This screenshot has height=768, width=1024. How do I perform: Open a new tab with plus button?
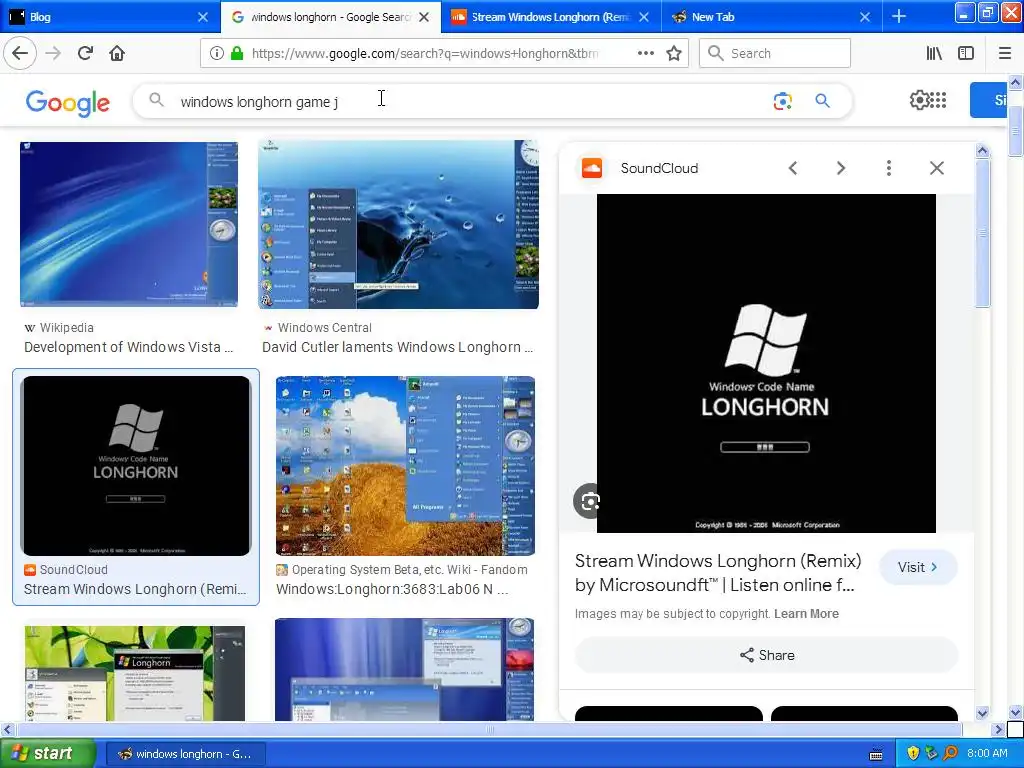(x=899, y=16)
